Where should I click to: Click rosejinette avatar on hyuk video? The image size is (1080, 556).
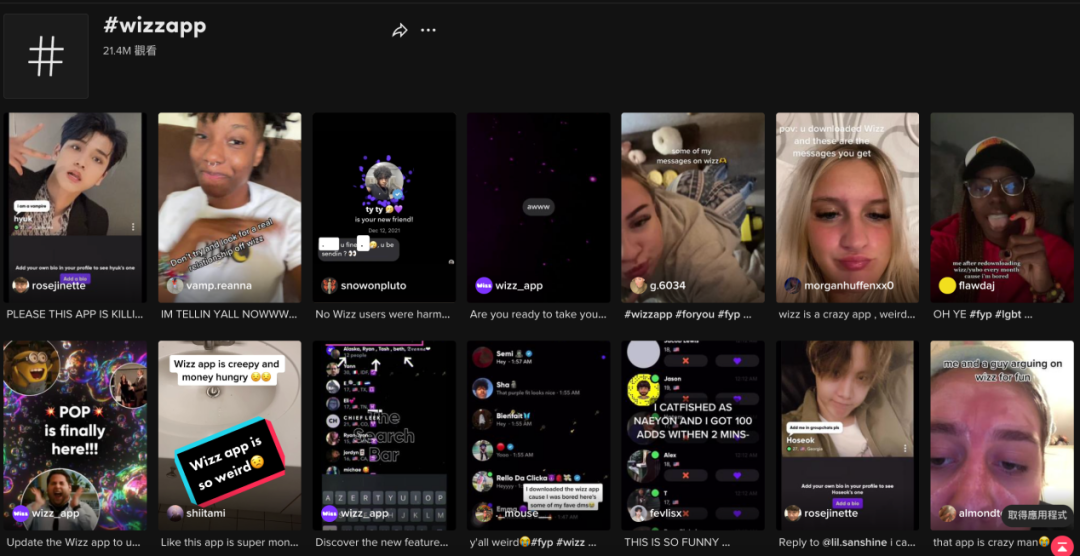click(x=21, y=285)
